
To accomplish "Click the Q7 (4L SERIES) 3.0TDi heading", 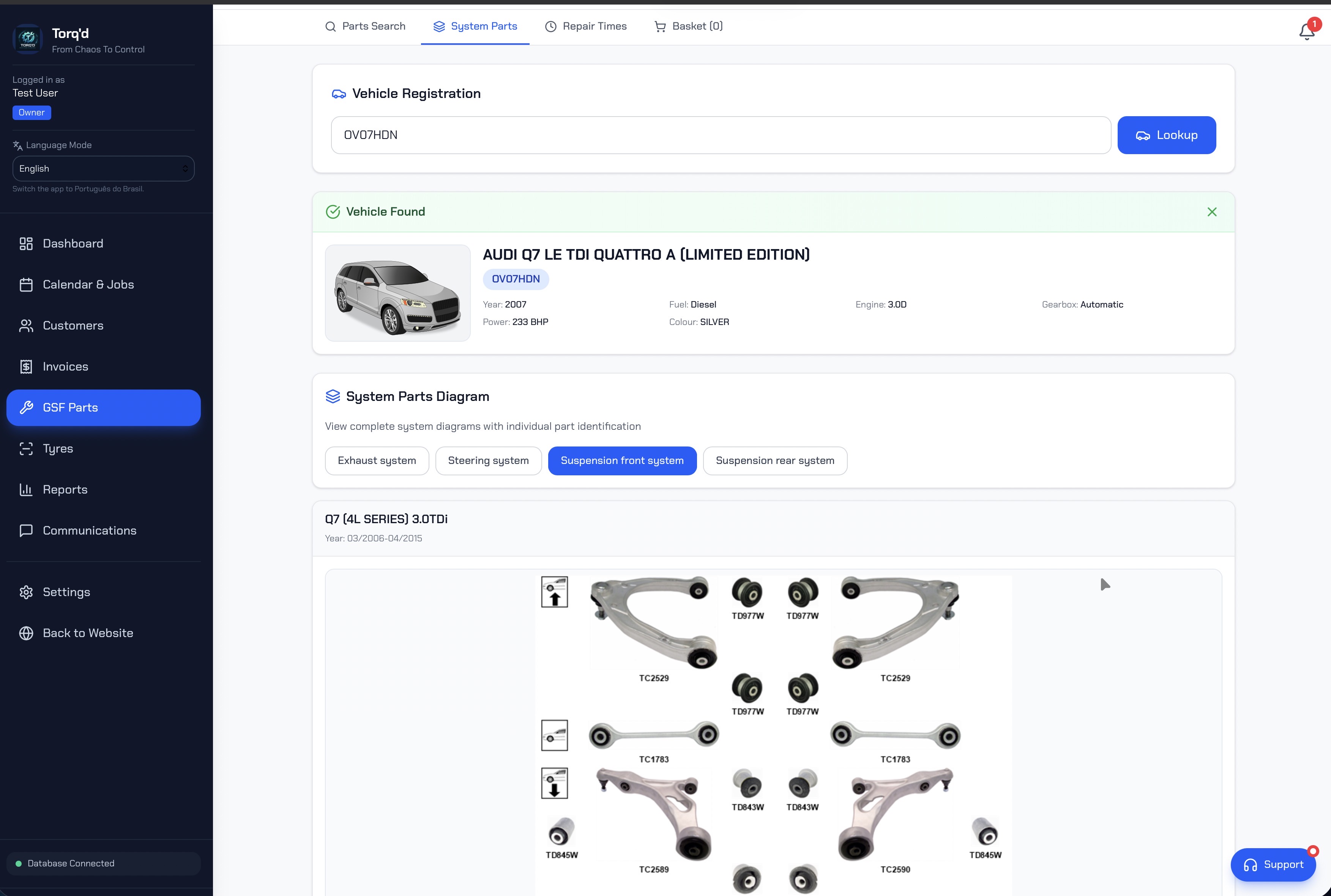I will pyautogui.click(x=386, y=519).
